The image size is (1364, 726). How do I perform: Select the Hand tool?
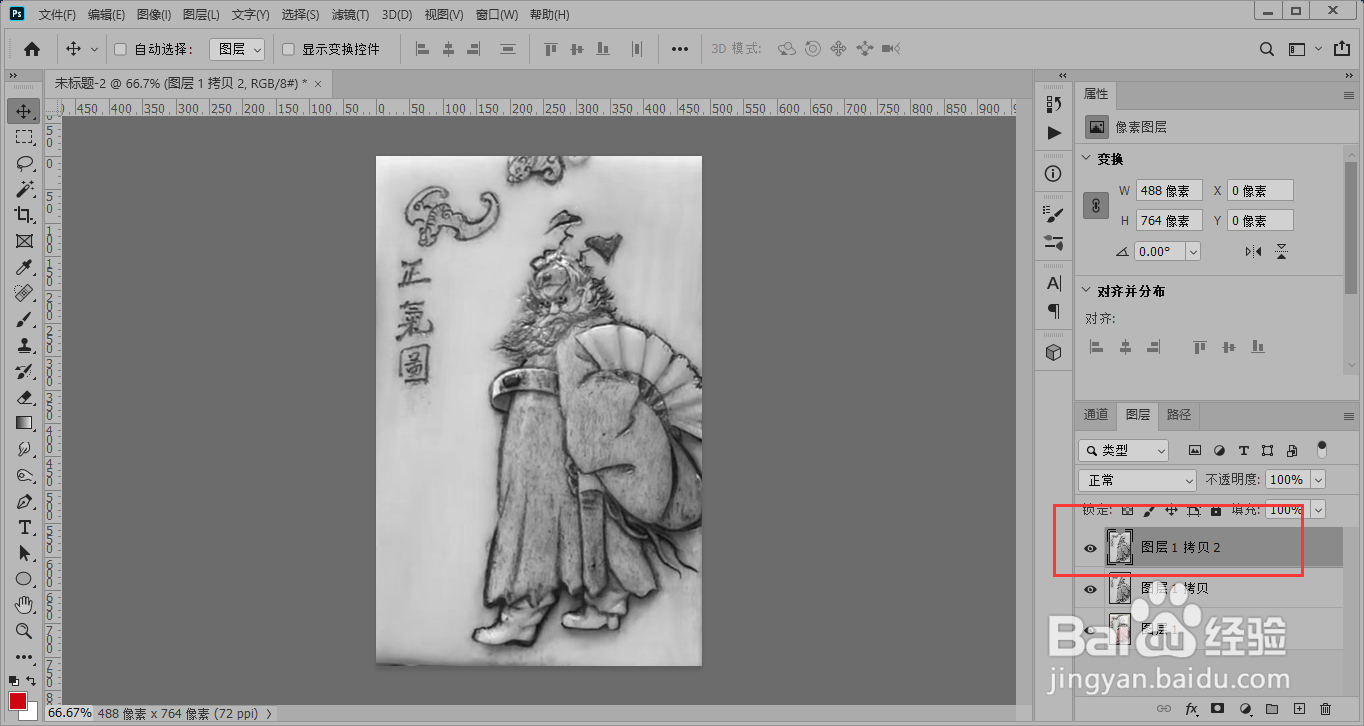pos(24,605)
